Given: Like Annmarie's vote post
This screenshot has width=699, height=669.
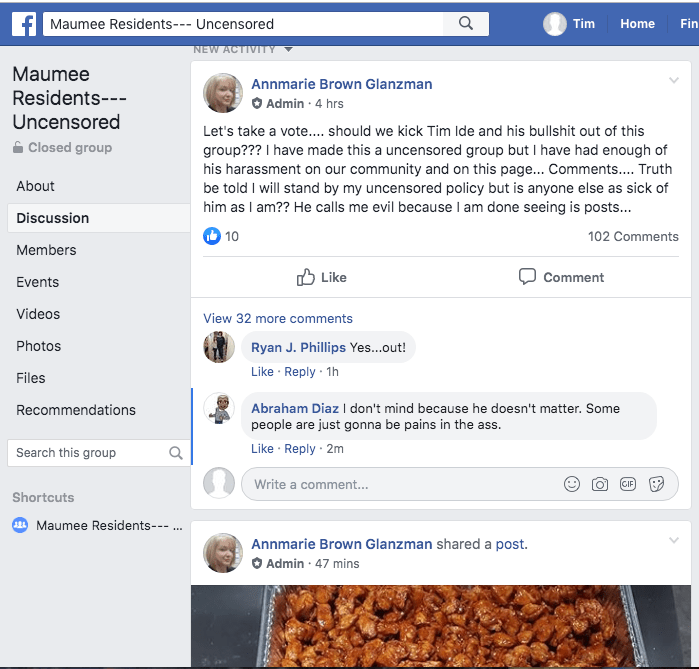Looking at the screenshot, I should pos(322,277).
